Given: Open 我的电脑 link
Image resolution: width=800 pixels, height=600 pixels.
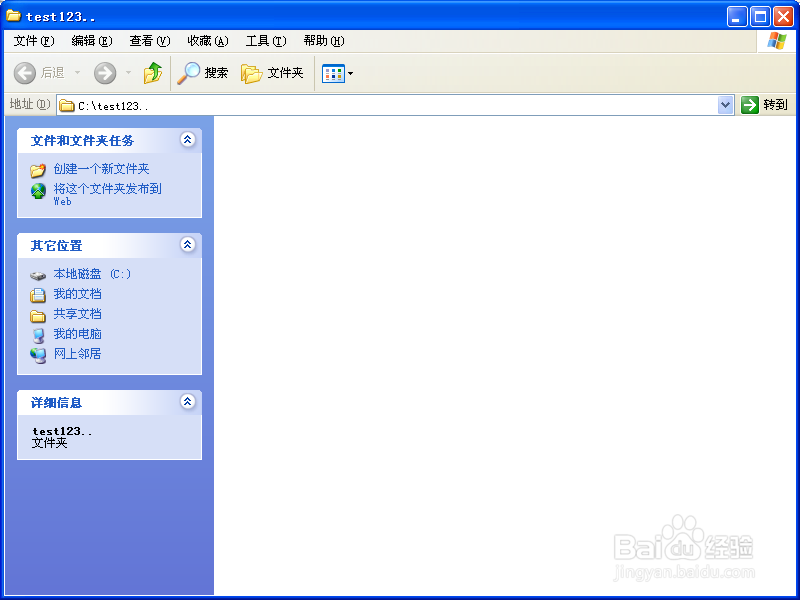Looking at the screenshot, I should (78, 334).
